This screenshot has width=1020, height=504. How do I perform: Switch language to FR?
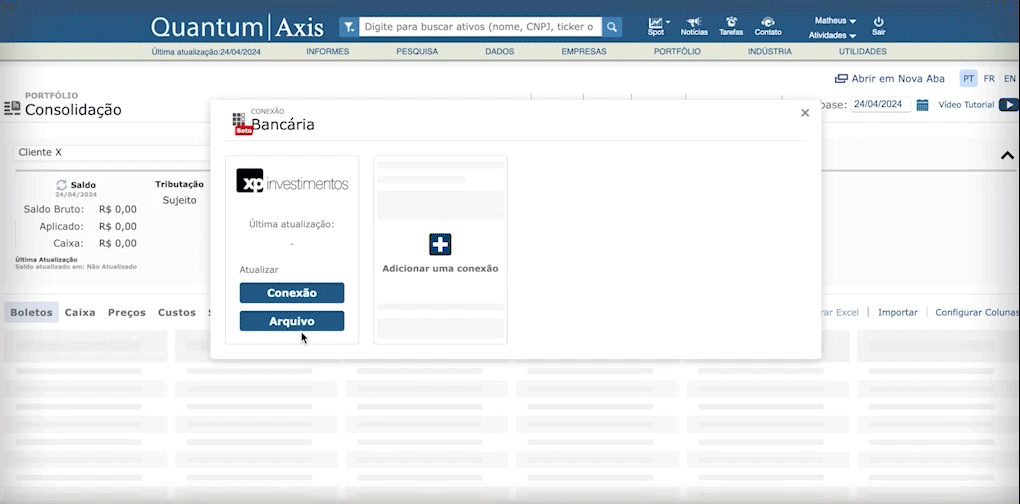(x=989, y=79)
